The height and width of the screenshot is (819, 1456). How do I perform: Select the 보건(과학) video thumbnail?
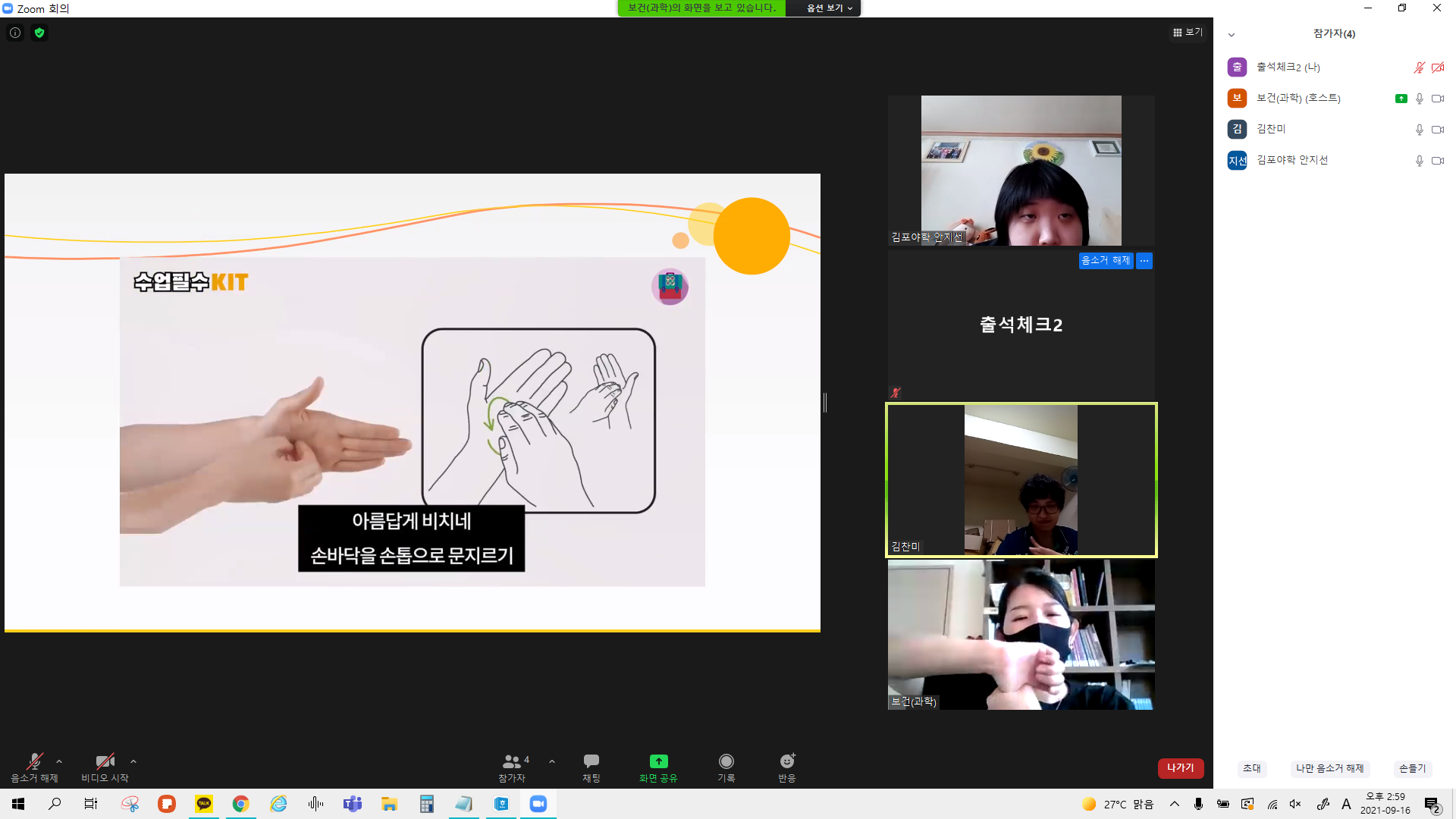tap(1021, 635)
